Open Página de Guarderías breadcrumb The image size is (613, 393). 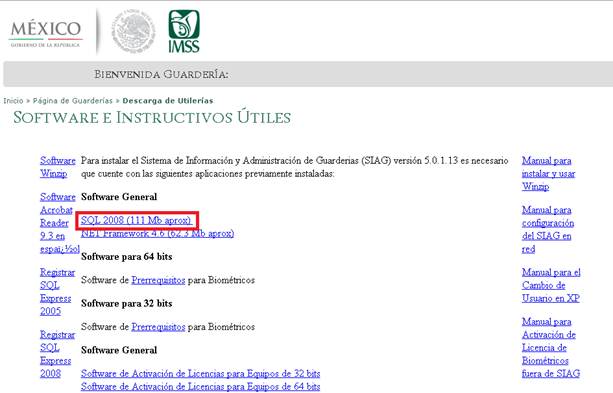pyautogui.click(x=73, y=101)
